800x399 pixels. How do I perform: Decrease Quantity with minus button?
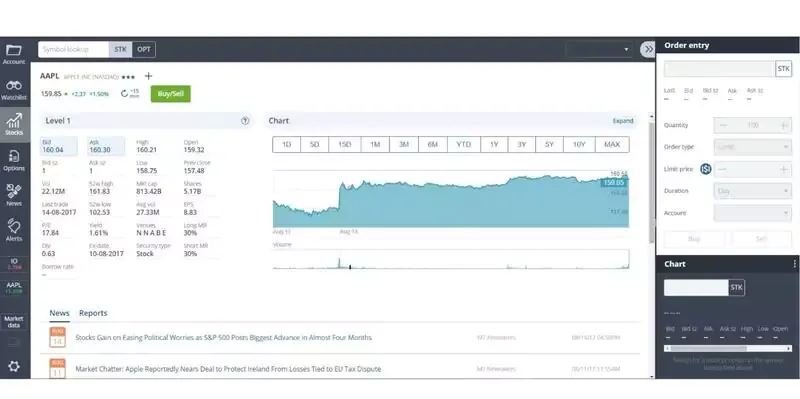pos(723,125)
